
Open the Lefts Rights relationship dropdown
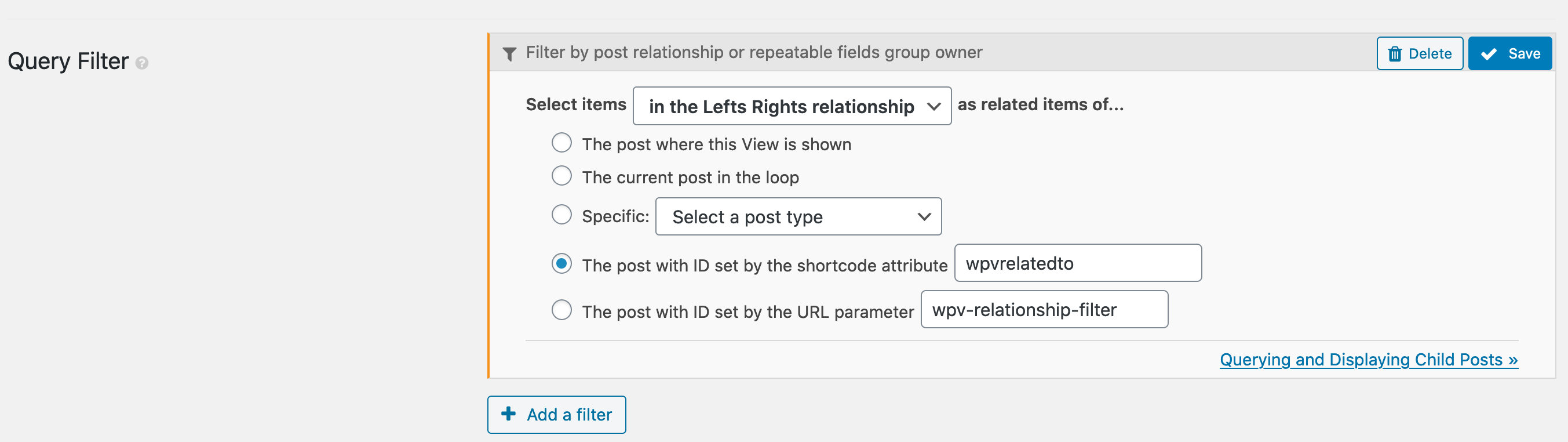coord(792,106)
